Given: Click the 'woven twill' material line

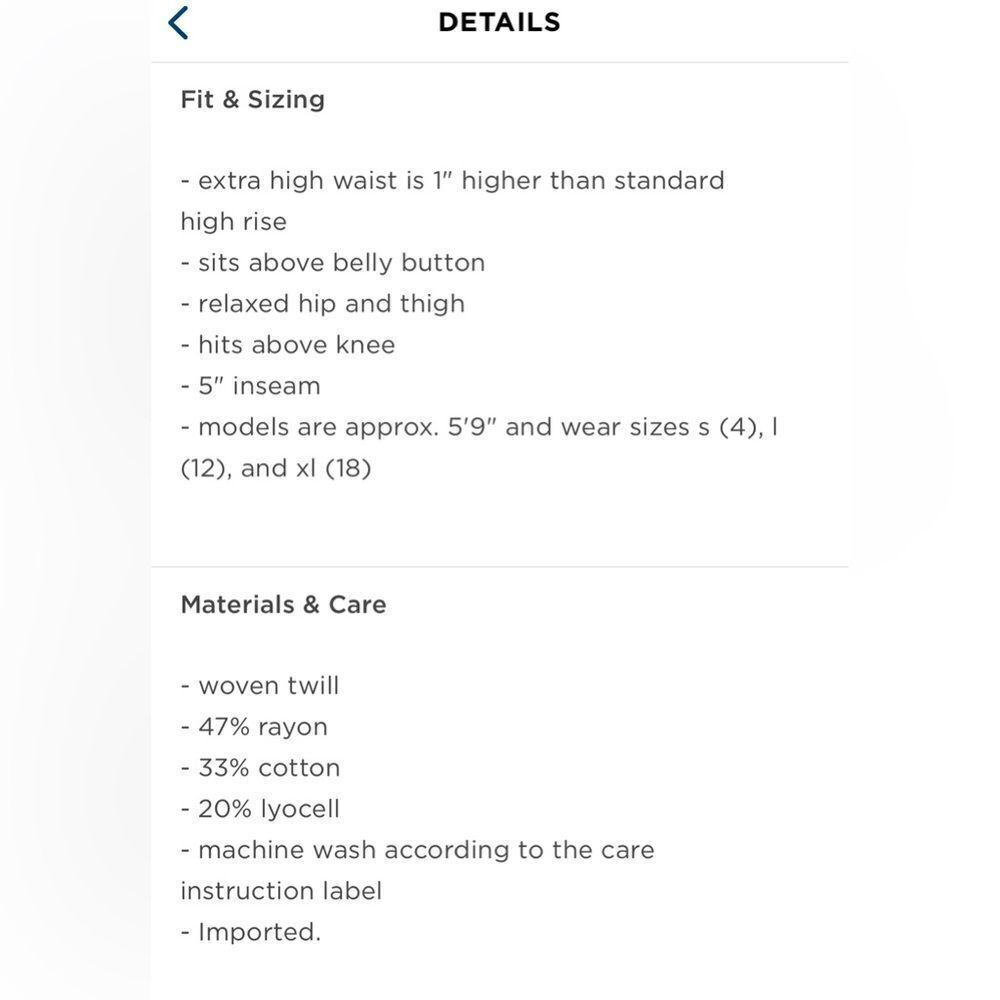Looking at the screenshot, I should pyautogui.click(x=259, y=685).
